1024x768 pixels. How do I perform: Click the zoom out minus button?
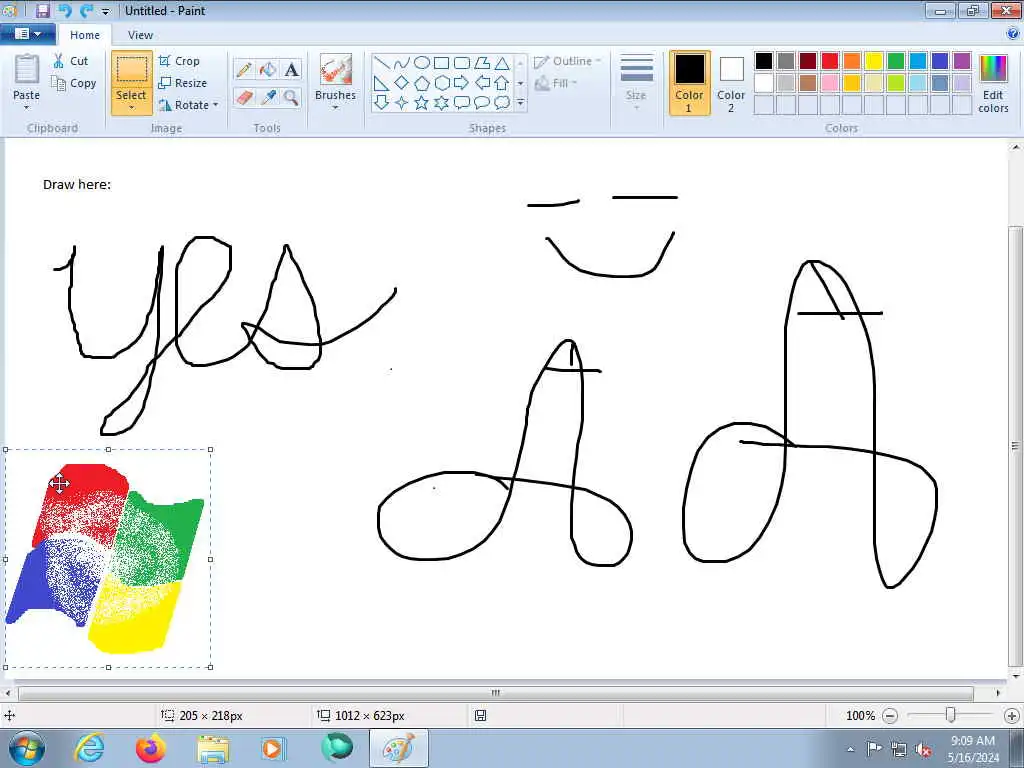coord(889,716)
